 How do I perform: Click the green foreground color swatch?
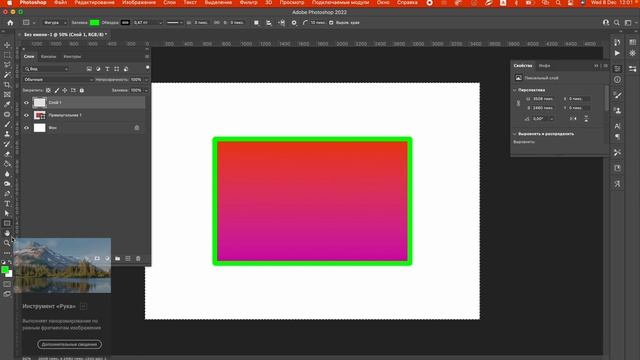coord(5,270)
